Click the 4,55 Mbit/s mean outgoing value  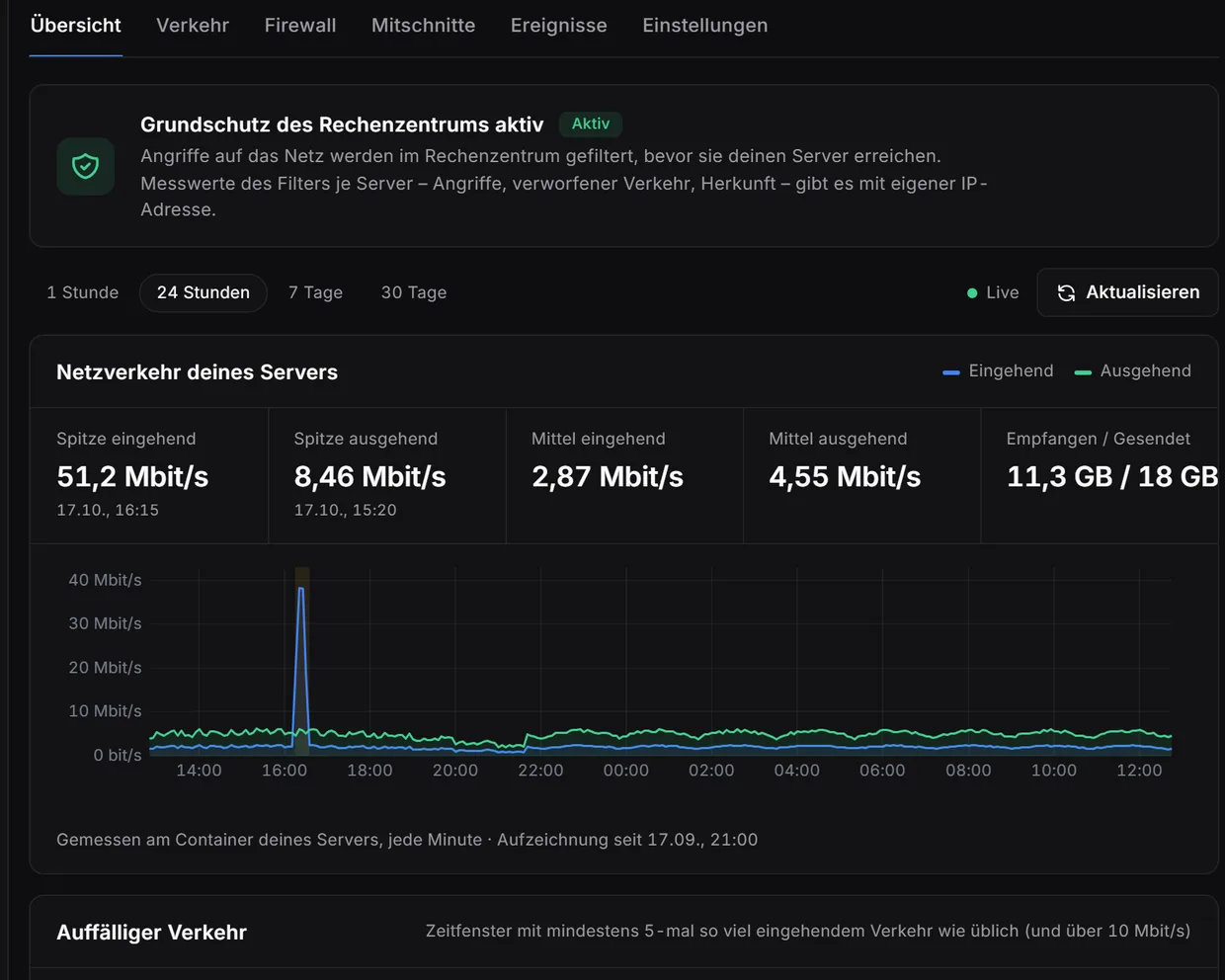click(x=845, y=476)
